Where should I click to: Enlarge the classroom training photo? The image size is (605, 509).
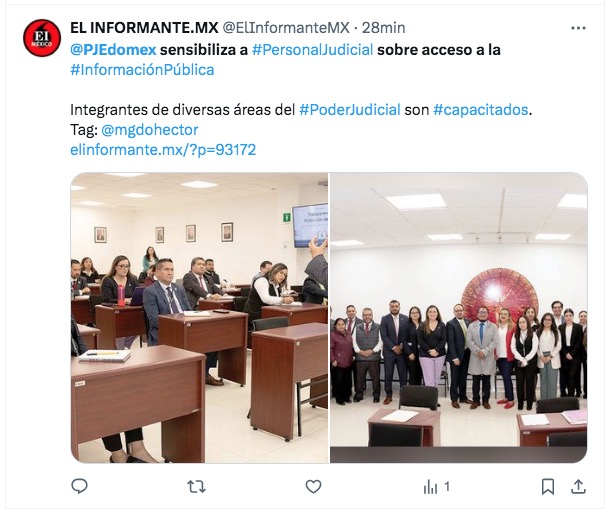tap(199, 317)
